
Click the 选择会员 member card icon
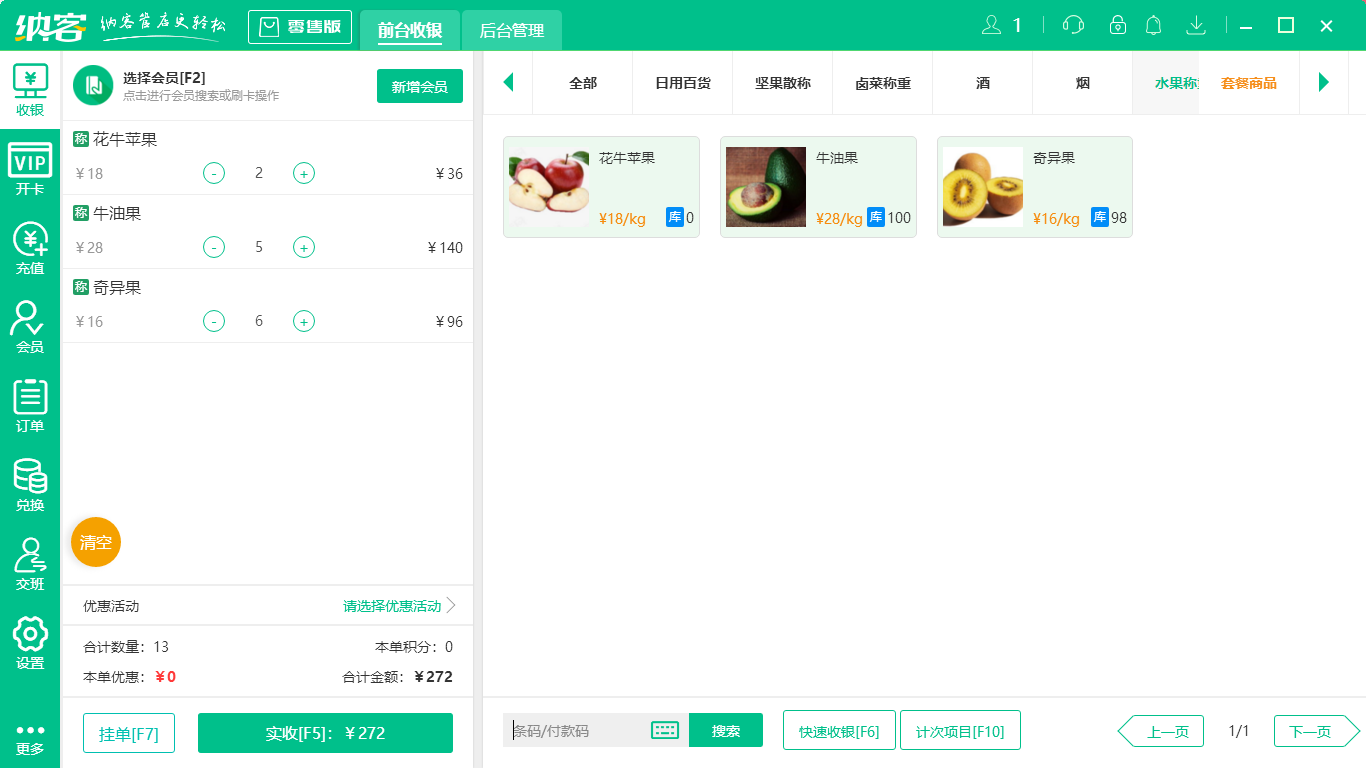point(93,85)
